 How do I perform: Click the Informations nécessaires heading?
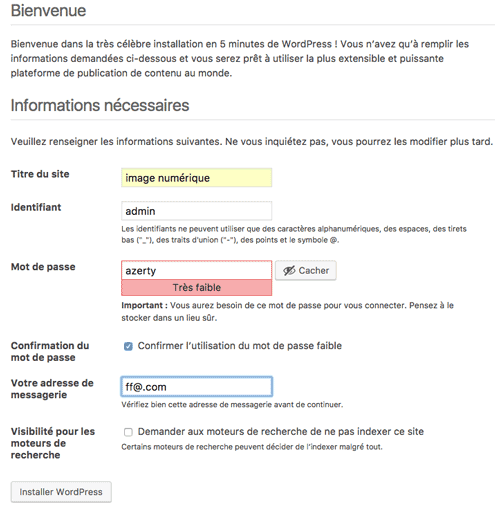(100, 105)
